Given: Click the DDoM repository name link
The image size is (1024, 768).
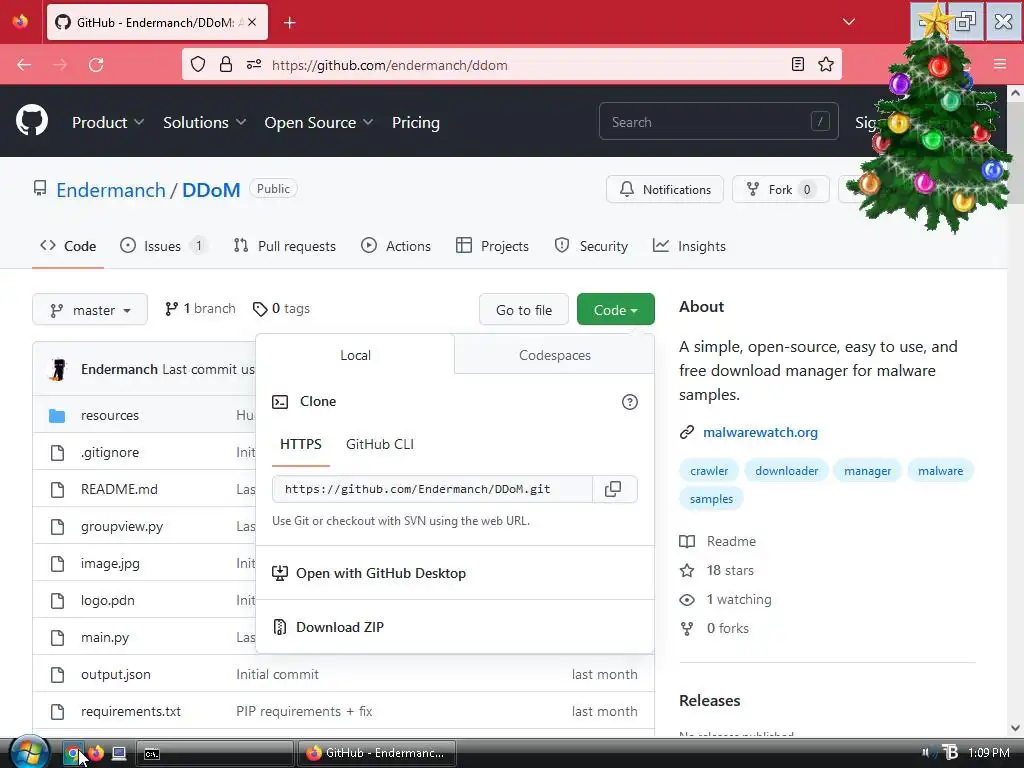Looking at the screenshot, I should 211,190.
